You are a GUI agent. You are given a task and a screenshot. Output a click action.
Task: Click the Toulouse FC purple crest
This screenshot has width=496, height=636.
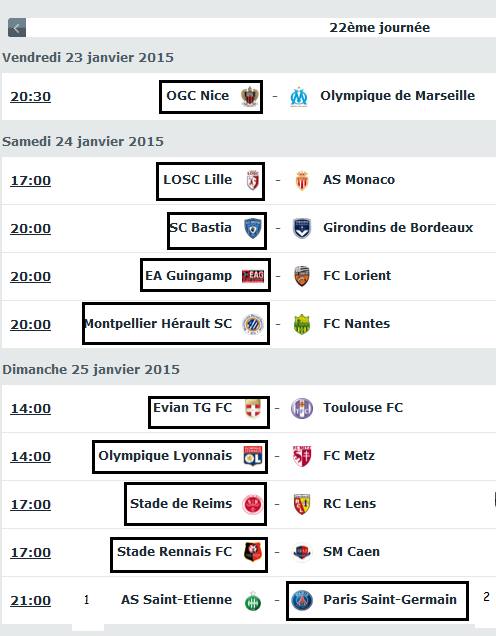302,408
